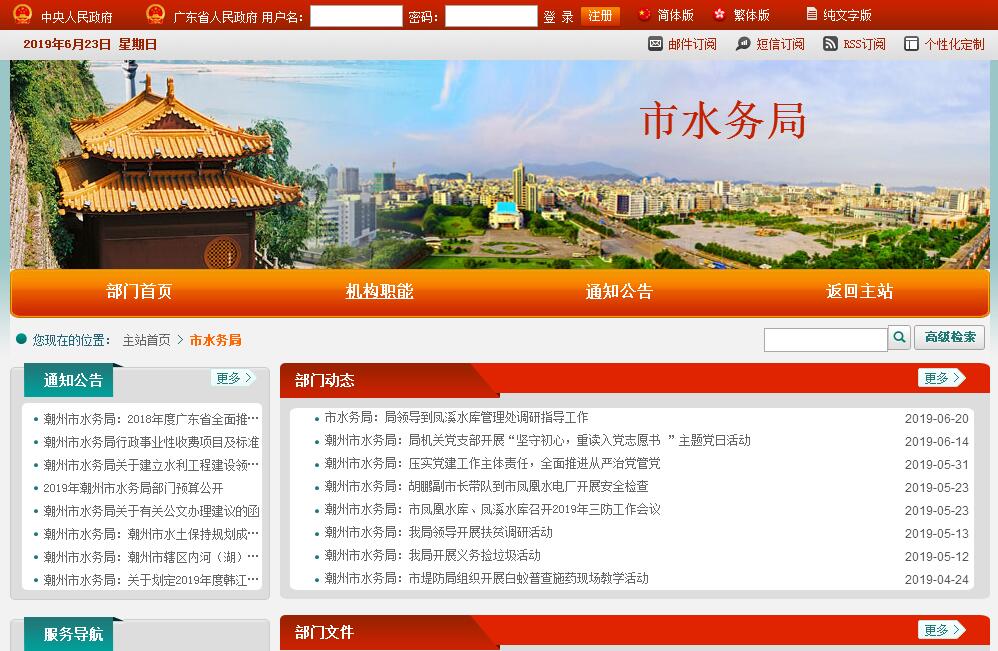The image size is (998, 651).
Task: Expand more items in 部门文件 panel
Action: tap(942, 630)
